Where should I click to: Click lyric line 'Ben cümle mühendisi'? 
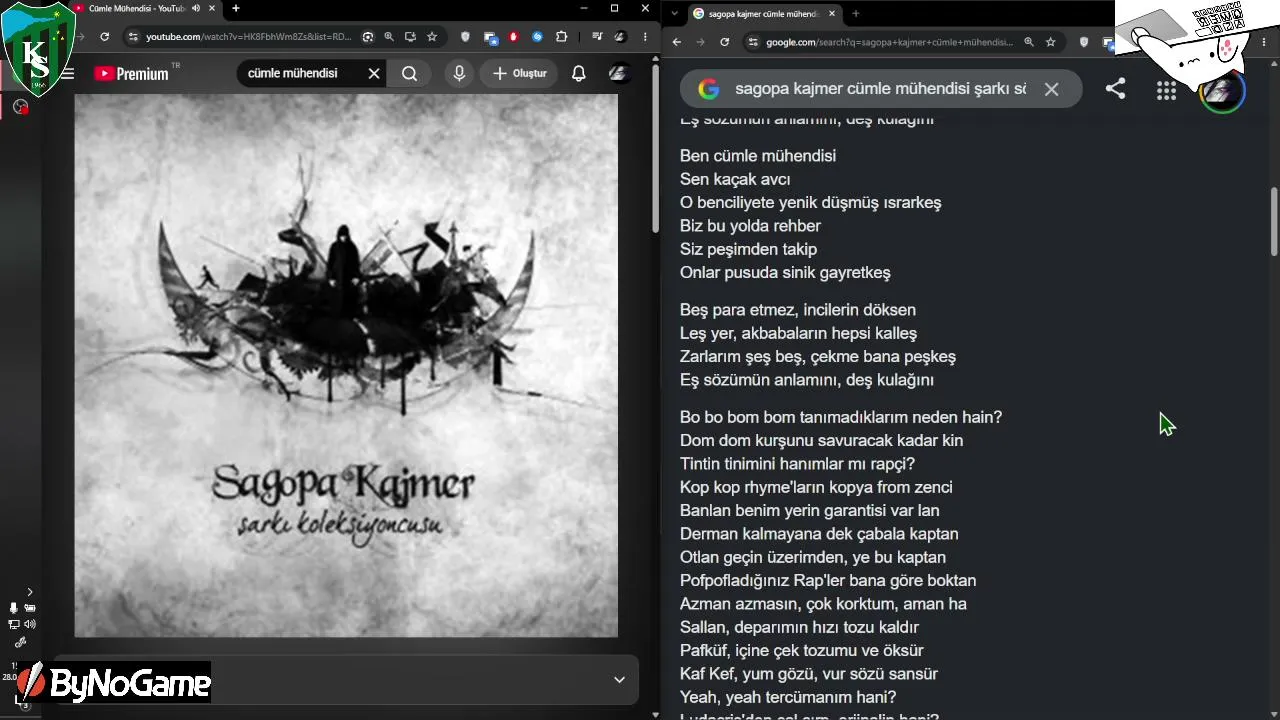point(758,156)
